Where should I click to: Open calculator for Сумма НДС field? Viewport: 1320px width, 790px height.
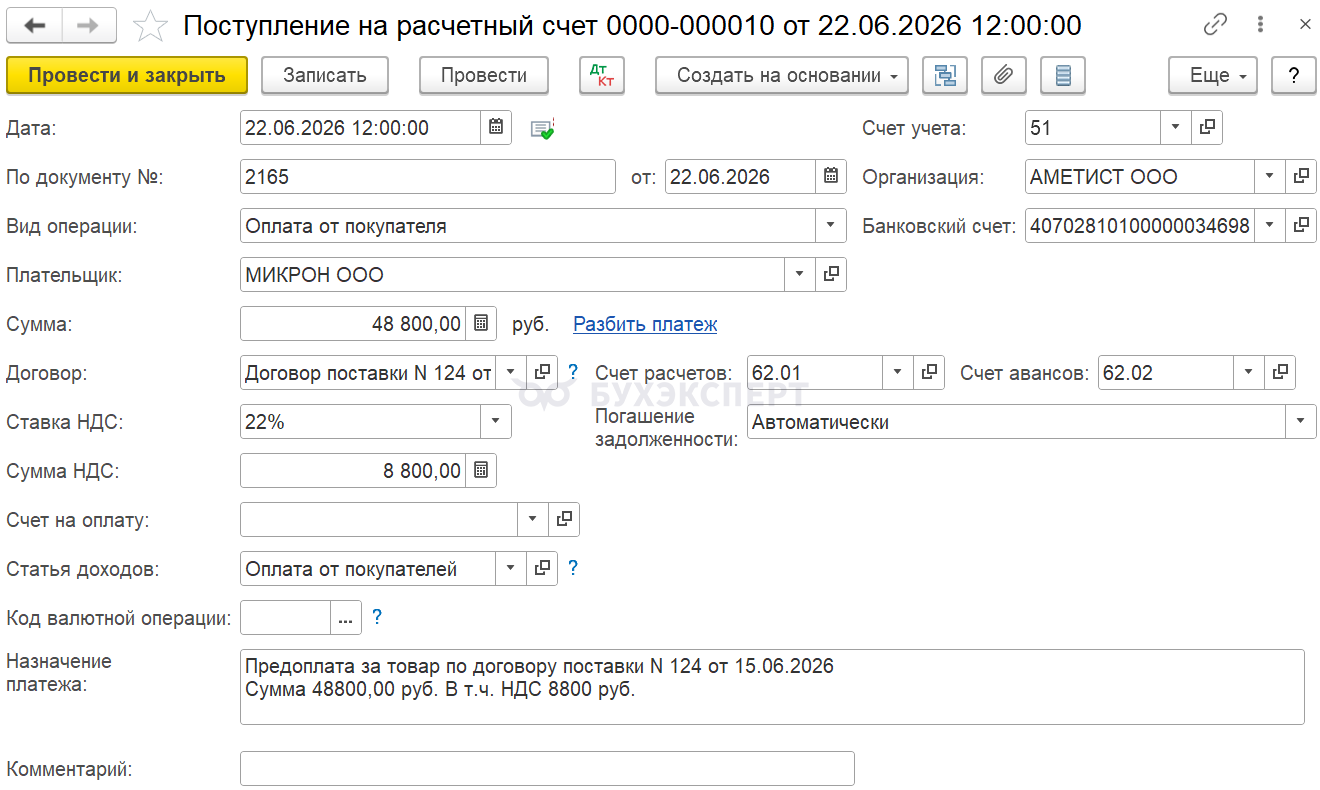[x=481, y=471]
